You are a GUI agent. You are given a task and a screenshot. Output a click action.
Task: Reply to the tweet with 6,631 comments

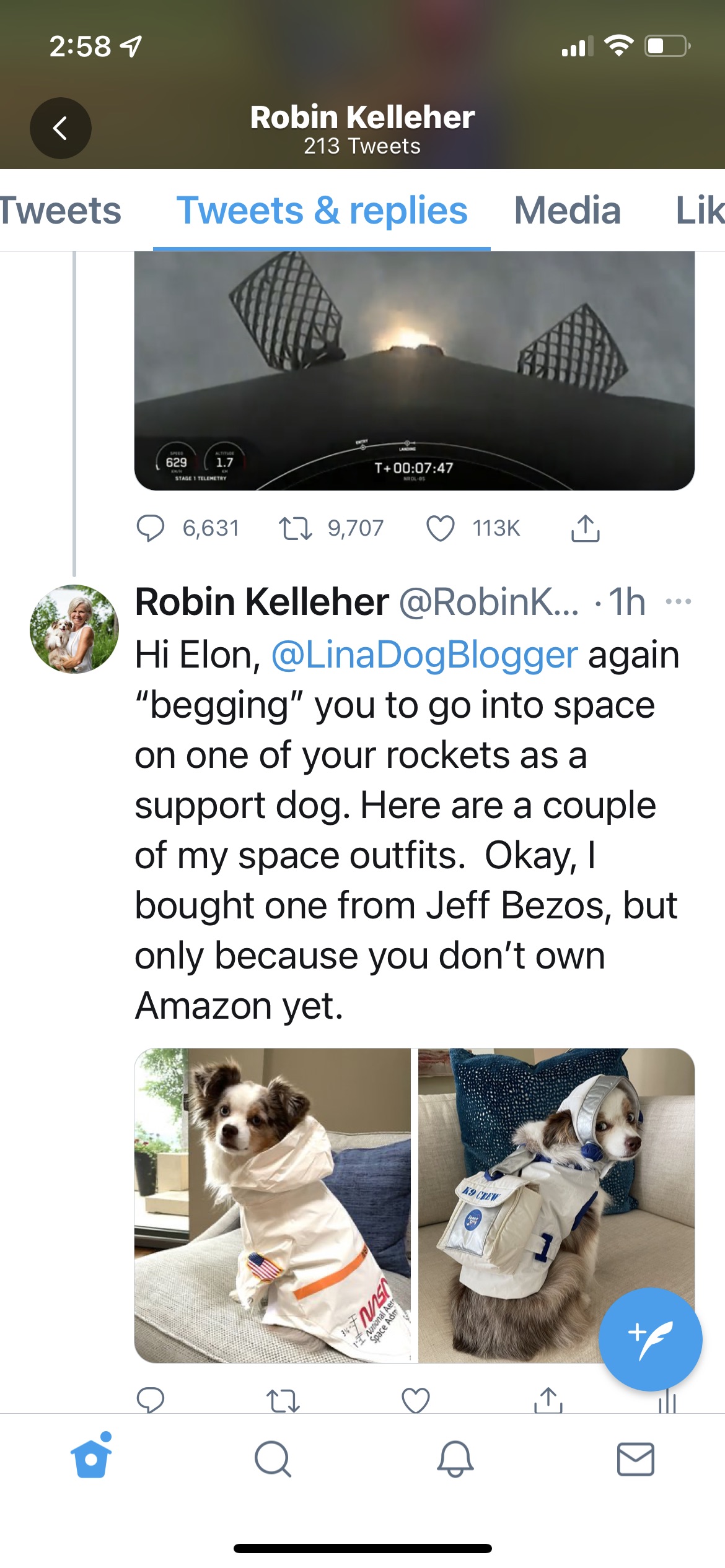tap(151, 528)
